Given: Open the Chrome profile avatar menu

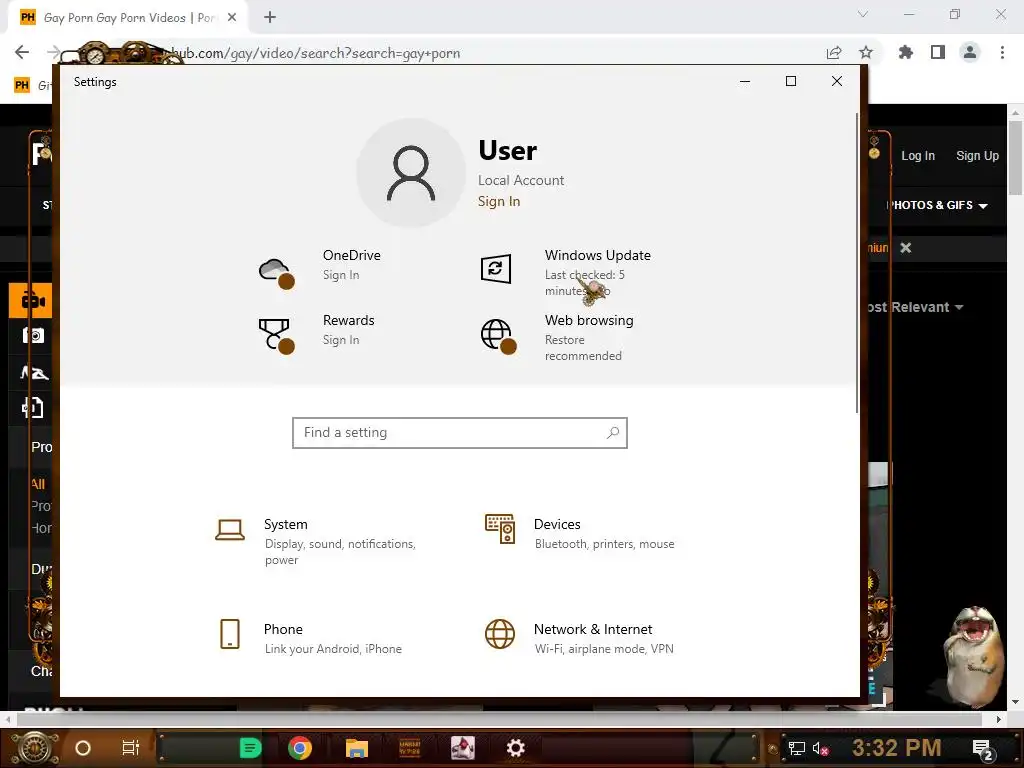Looking at the screenshot, I should (x=970, y=52).
